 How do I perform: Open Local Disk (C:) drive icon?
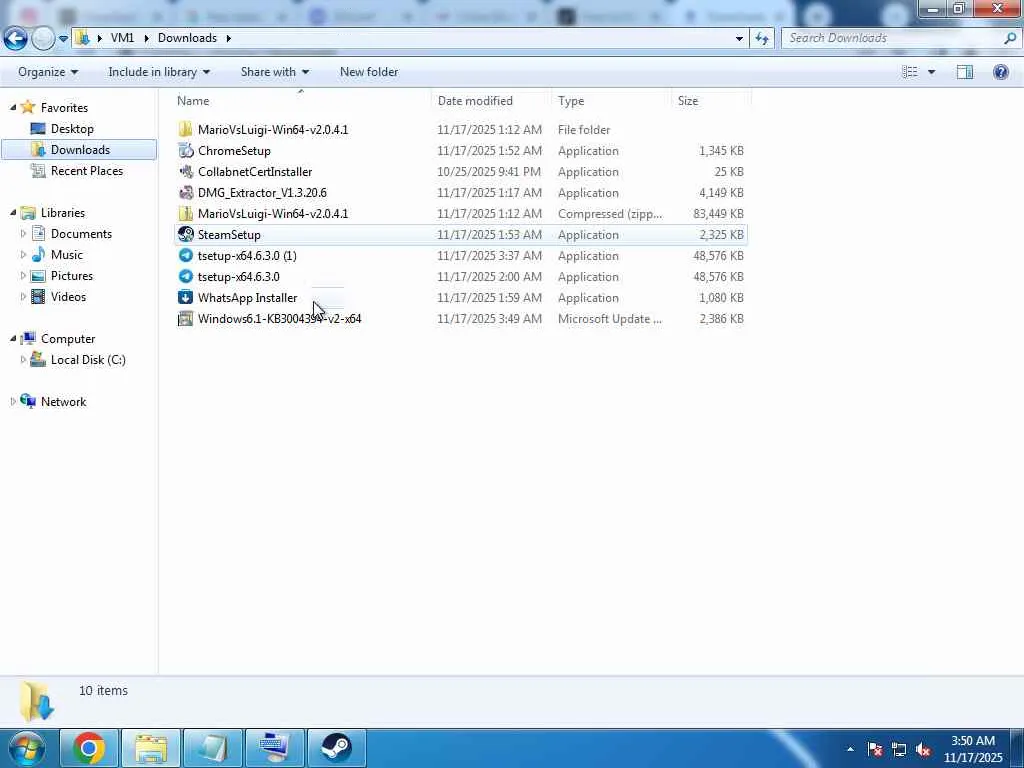point(39,359)
